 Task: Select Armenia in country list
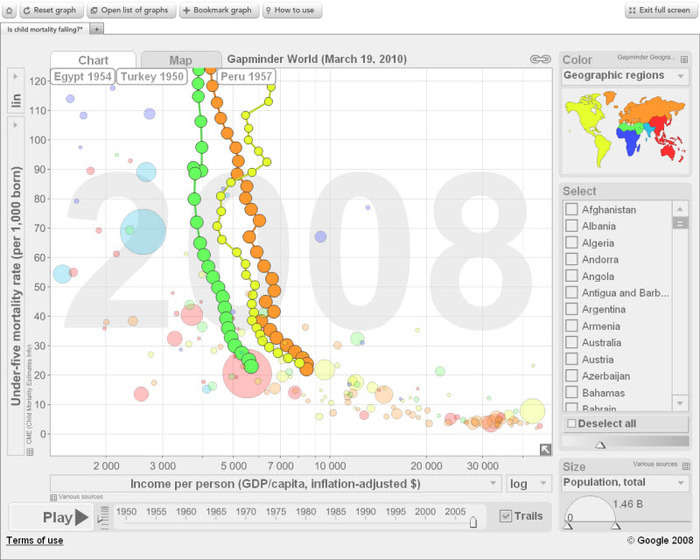600,326
